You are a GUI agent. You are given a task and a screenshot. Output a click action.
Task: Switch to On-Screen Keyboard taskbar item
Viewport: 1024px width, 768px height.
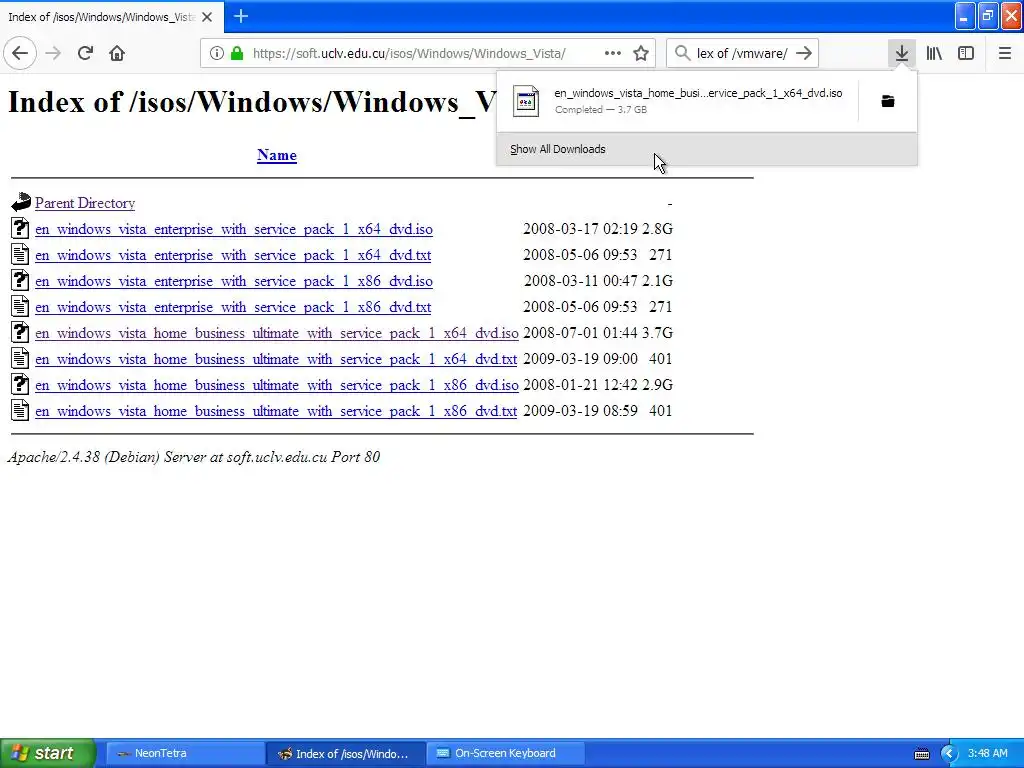click(x=505, y=753)
